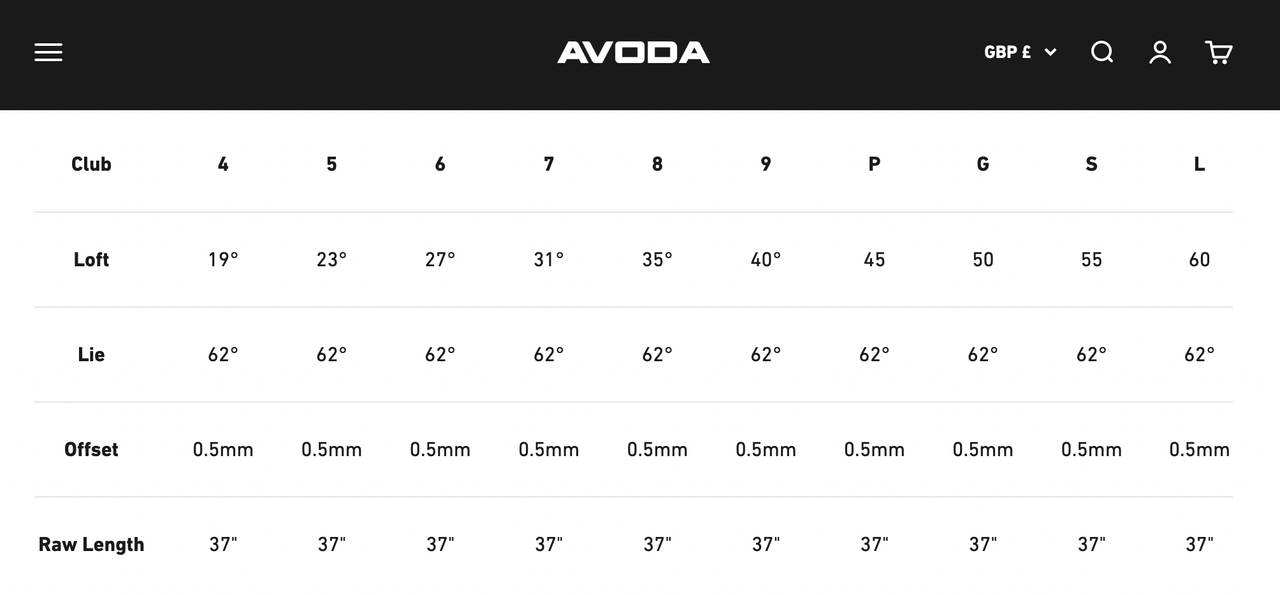Click the magnifying glass in the header
This screenshot has height=595, width=1280.
coord(1101,52)
